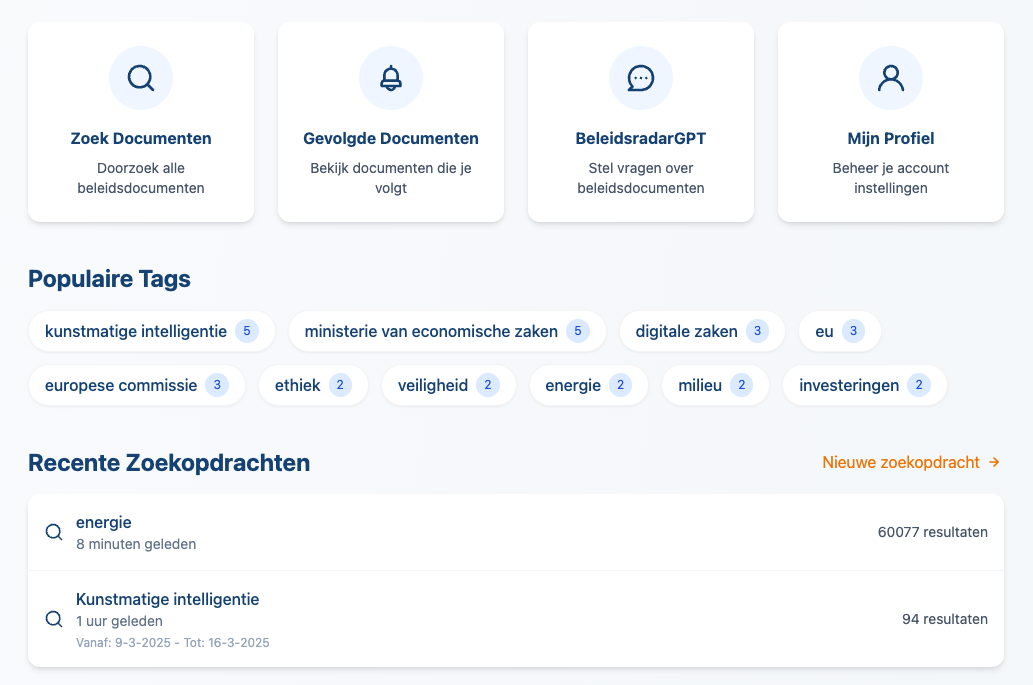Open the Zoek Documenten card

pyautogui.click(x=140, y=120)
